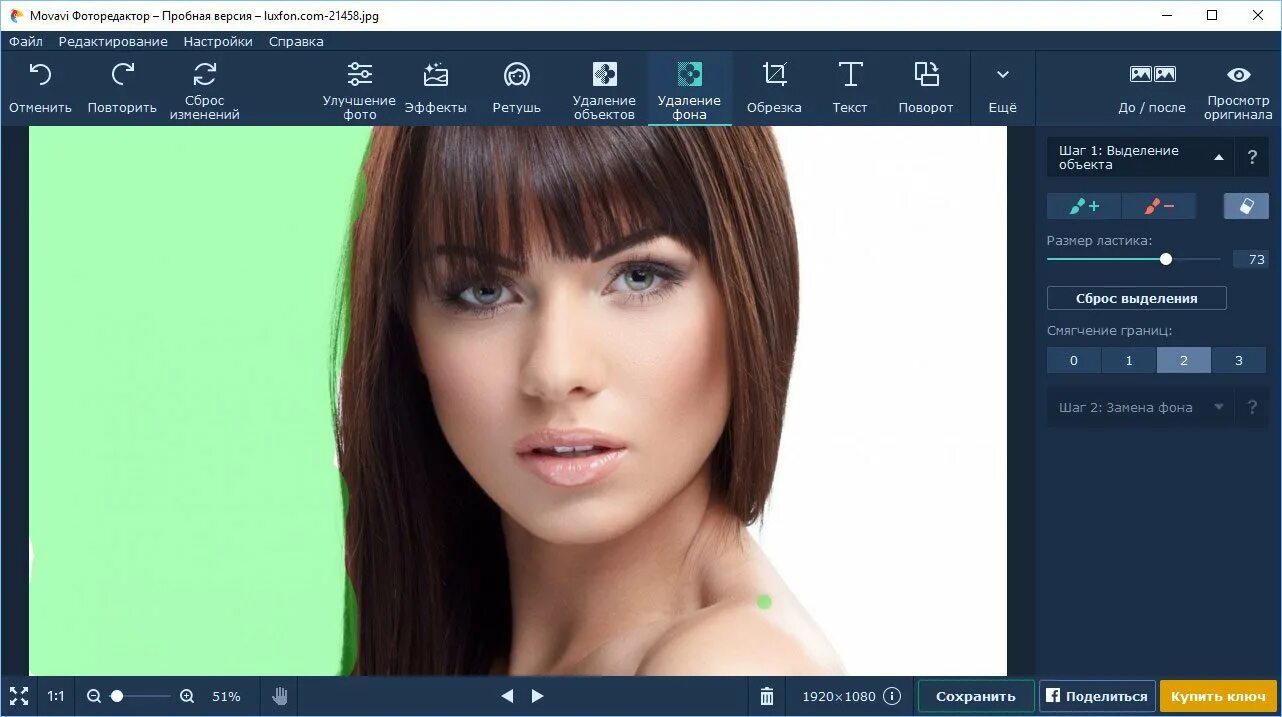Image resolution: width=1282 pixels, height=717 pixels.
Task: Click the zoom slider handle
Action: tap(117, 696)
